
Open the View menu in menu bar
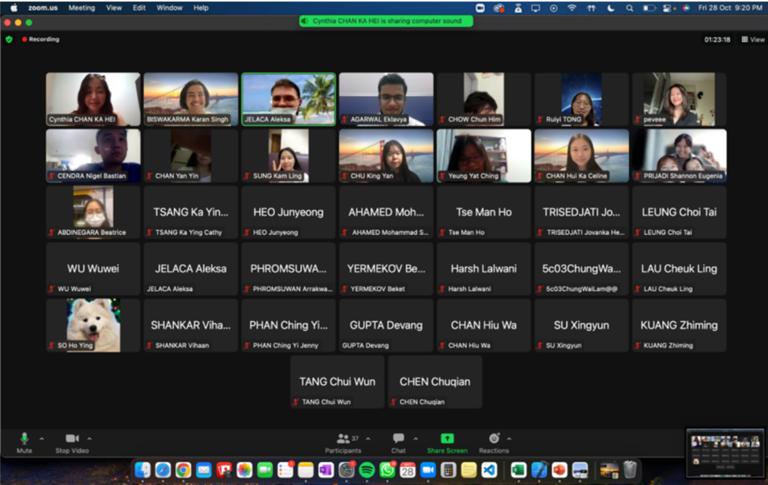tap(114, 8)
